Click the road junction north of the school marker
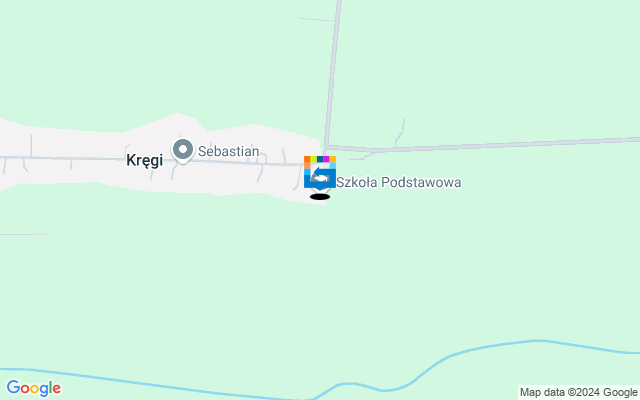This screenshot has width=640, height=400. (x=327, y=147)
